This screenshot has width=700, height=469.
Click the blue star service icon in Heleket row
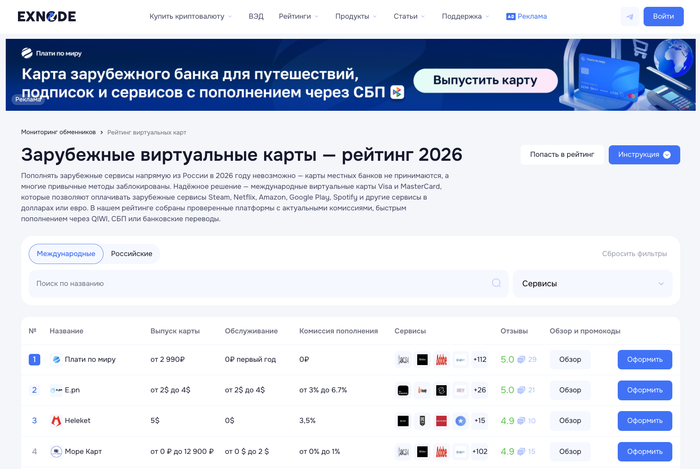[x=460, y=421]
